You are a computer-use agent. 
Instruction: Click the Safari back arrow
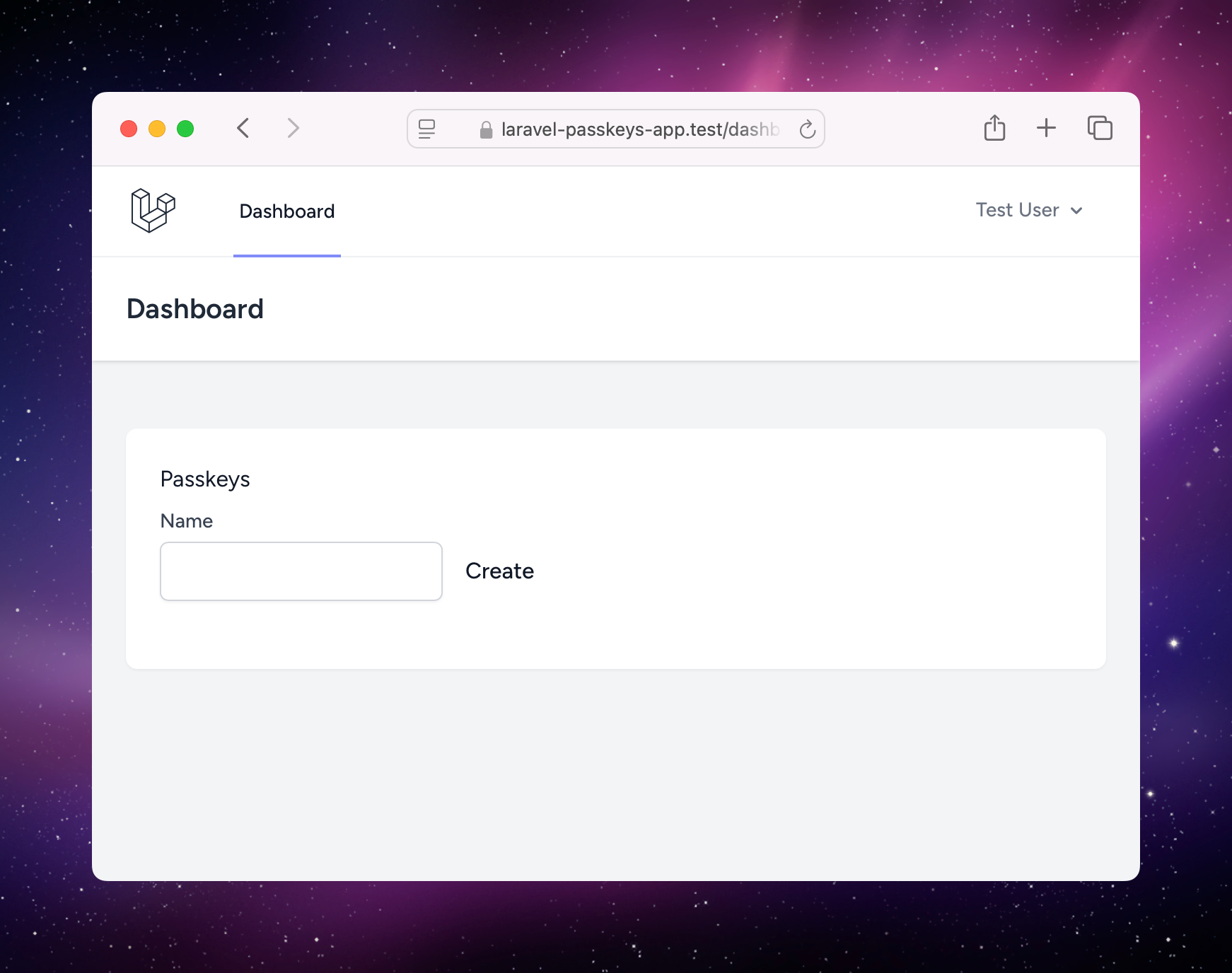pos(243,128)
